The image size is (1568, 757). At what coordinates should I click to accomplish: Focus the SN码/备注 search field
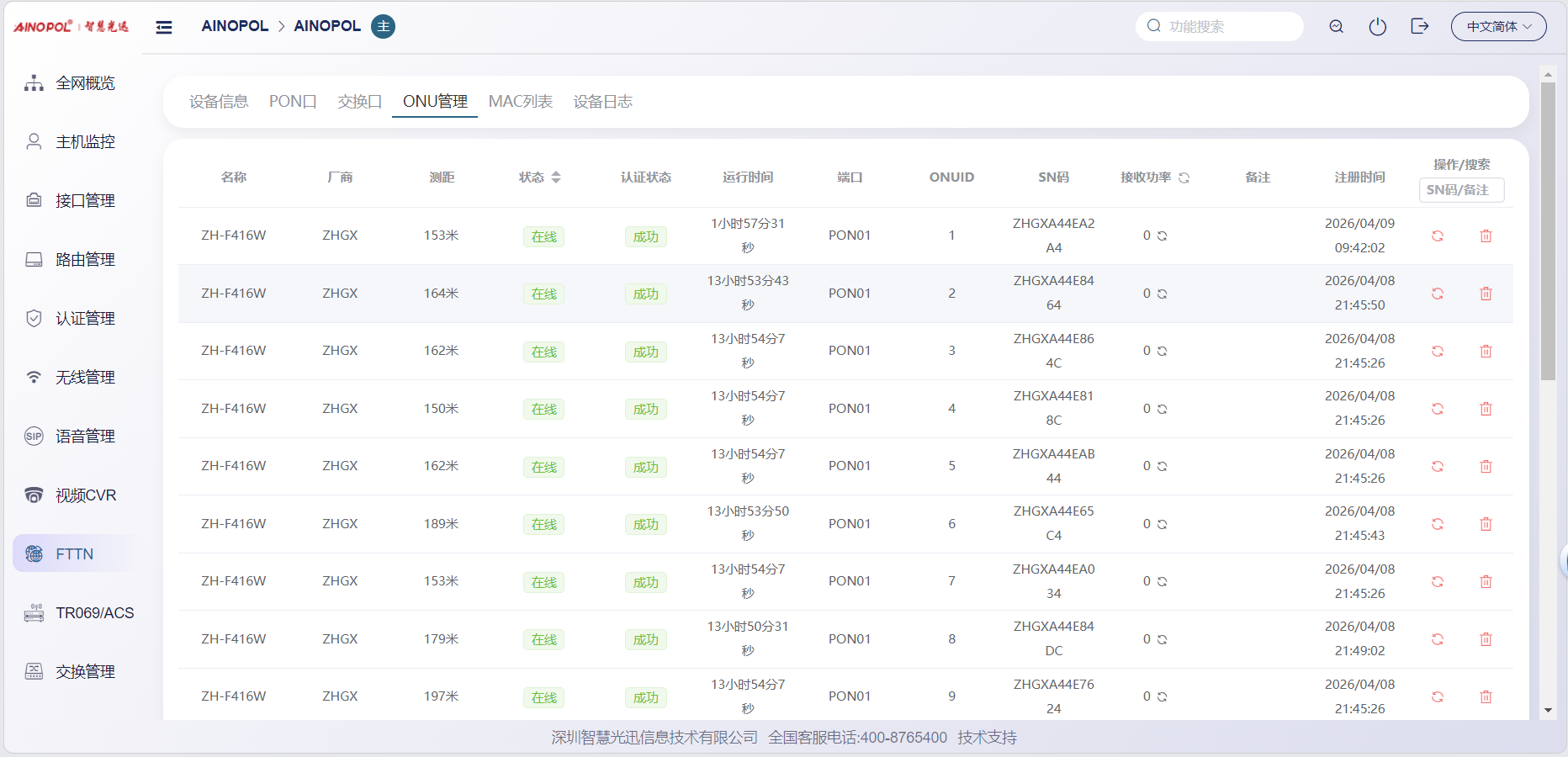[x=1460, y=190]
